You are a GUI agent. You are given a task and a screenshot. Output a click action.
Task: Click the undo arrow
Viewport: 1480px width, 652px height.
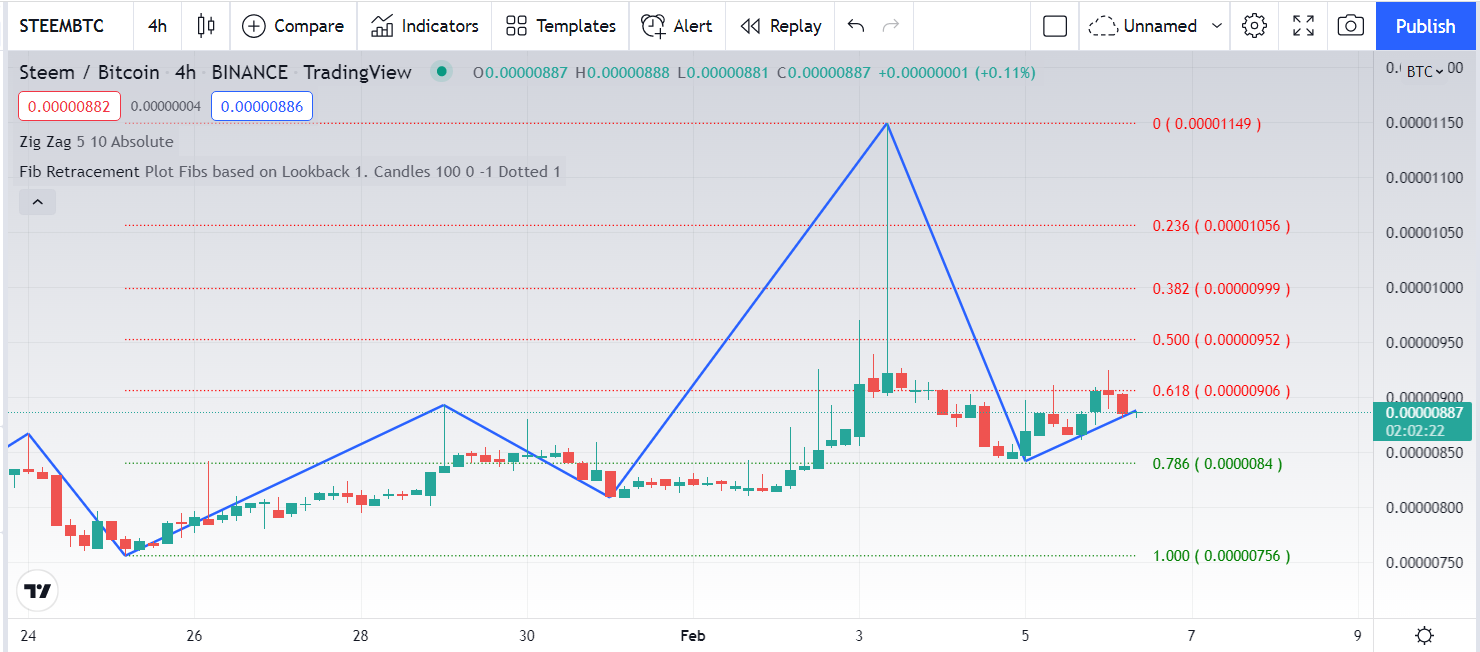click(x=855, y=26)
